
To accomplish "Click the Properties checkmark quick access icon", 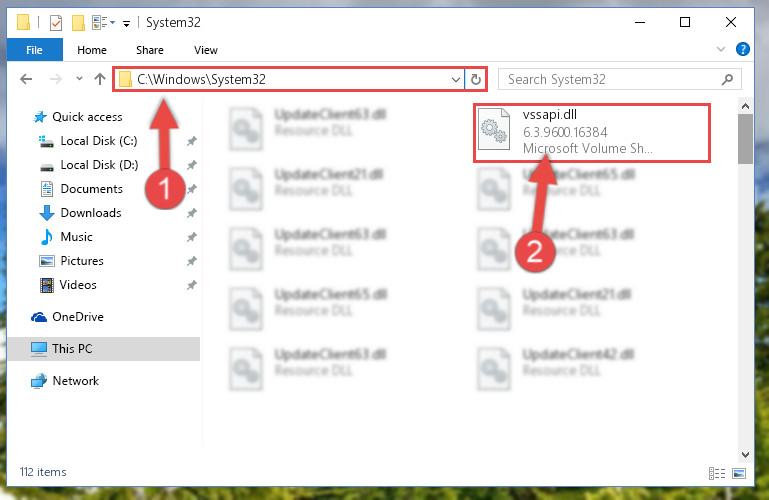I will tap(56, 23).
